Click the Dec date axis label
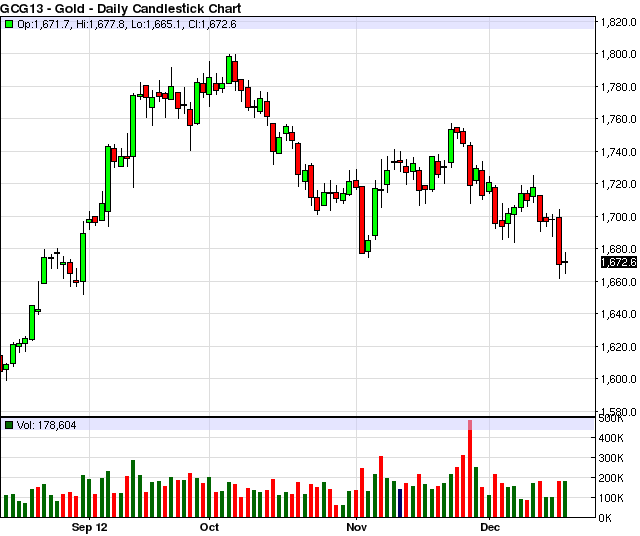The height and width of the screenshot is (536, 640). [490, 527]
